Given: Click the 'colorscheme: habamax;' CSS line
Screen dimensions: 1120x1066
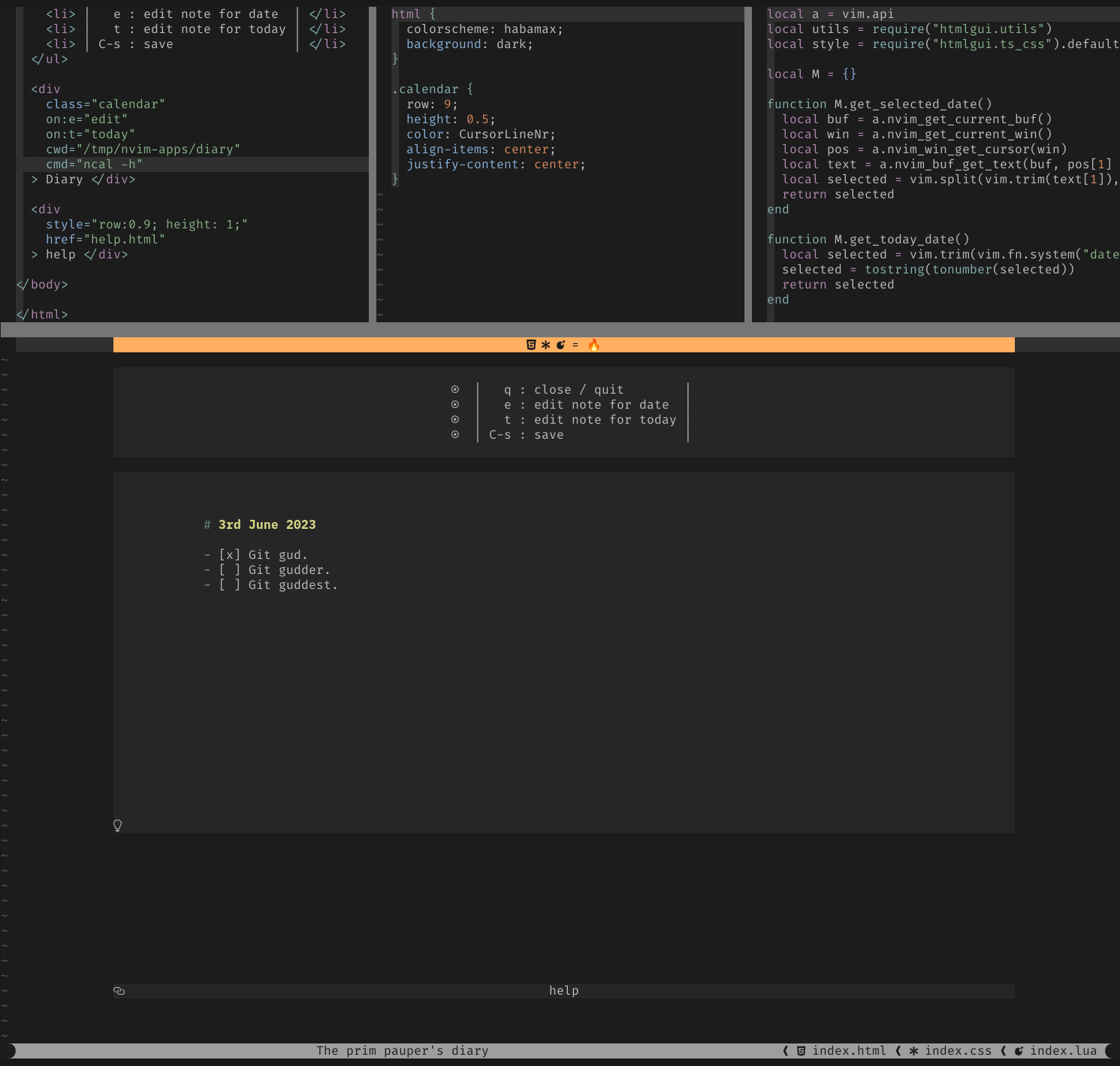Looking at the screenshot, I should [485, 29].
